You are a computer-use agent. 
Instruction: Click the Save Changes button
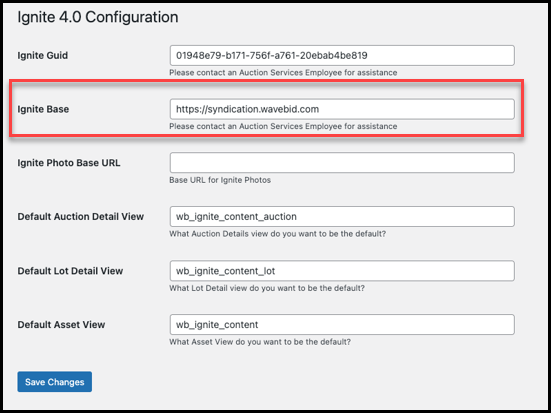54,382
